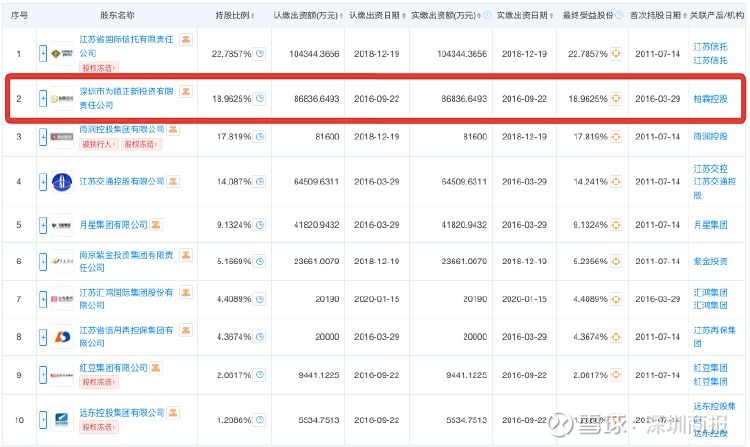
Task: Click 被执行人 tag under 雨润控股集团
Action: 99,144
